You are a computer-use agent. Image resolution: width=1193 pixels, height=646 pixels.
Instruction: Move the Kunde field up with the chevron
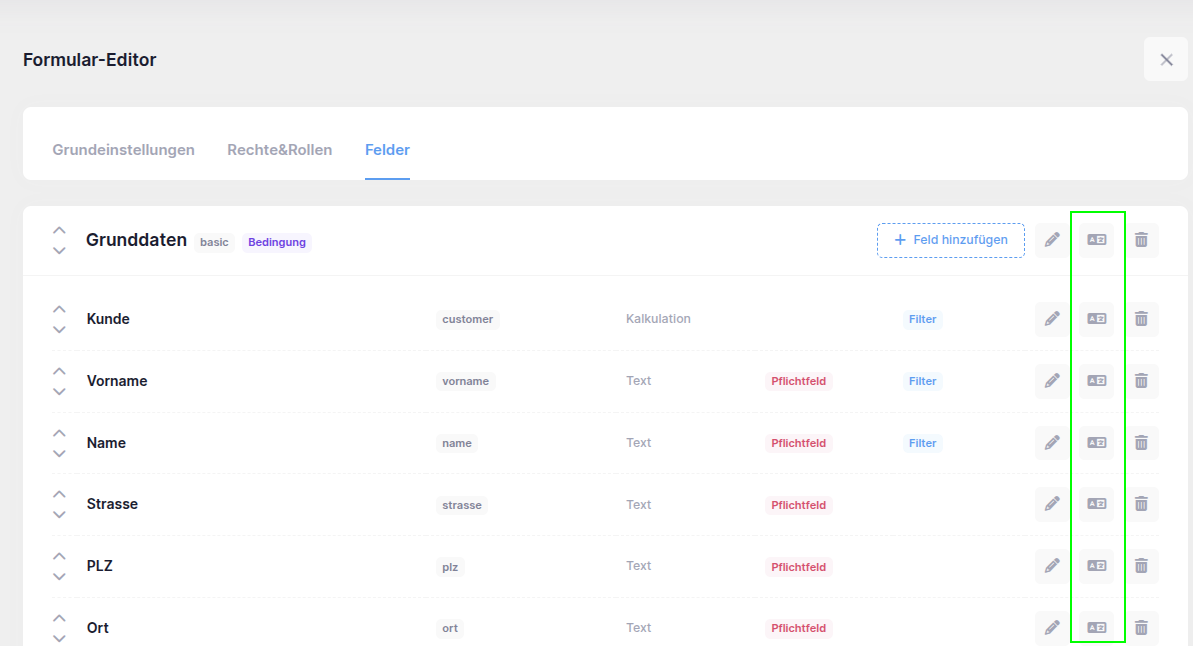tap(59, 308)
